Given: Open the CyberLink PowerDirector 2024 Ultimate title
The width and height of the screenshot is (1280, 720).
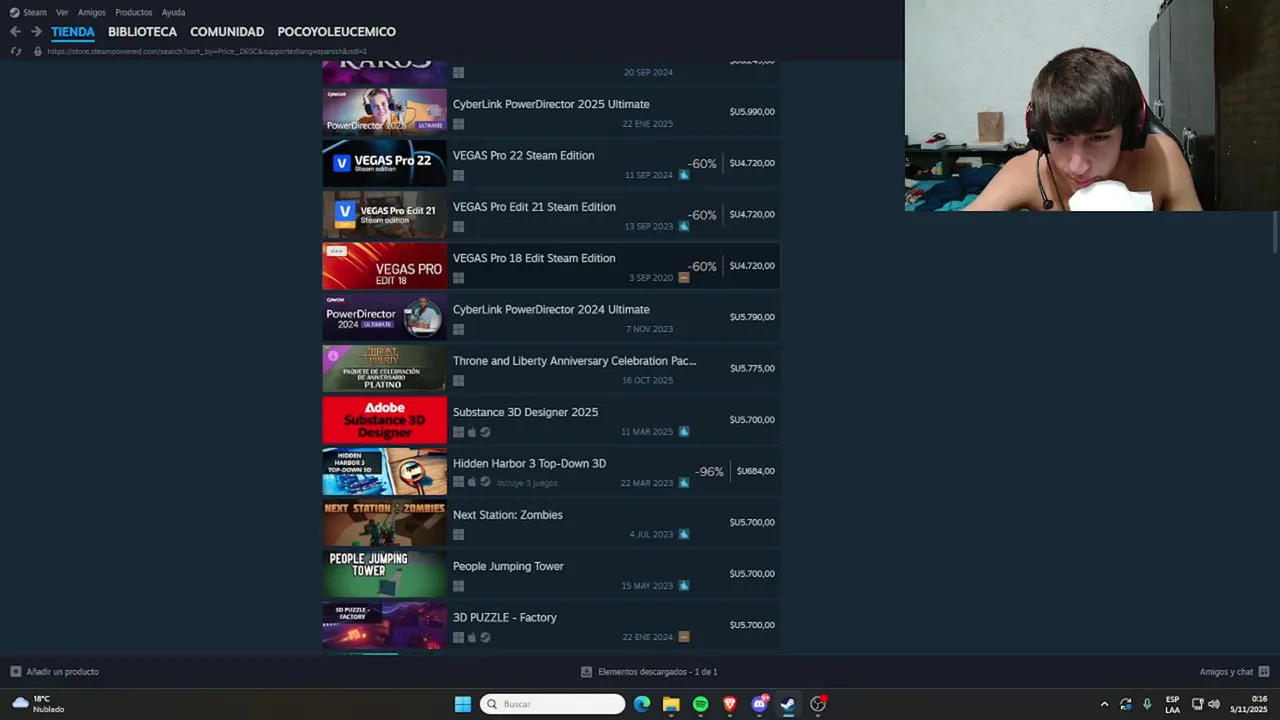Looking at the screenshot, I should (551, 310).
